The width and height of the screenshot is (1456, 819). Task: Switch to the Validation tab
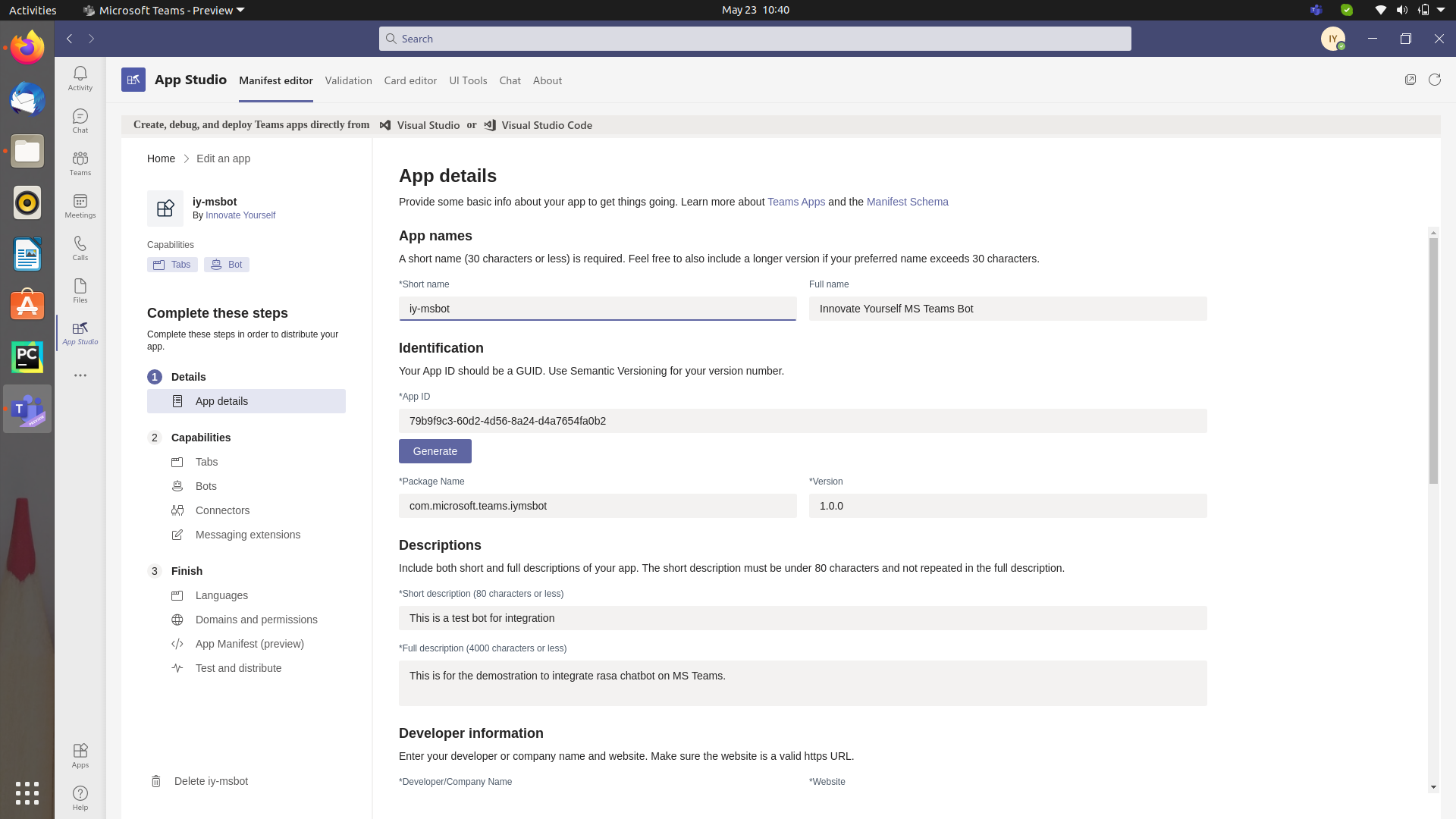pyautogui.click(x=348, y=80)
